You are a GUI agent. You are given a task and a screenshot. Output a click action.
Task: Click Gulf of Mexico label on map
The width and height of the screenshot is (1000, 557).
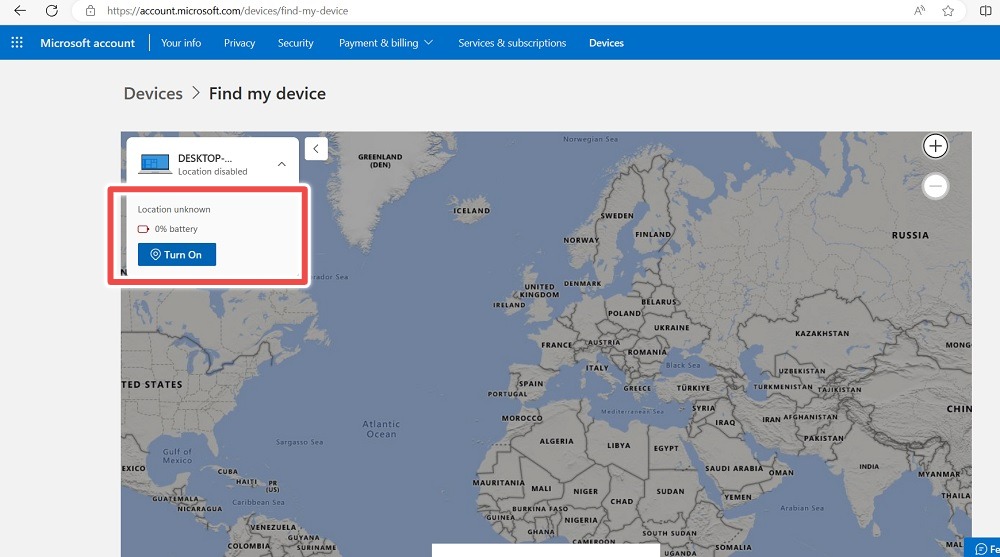pyautogui.click(x=177, y=456)
